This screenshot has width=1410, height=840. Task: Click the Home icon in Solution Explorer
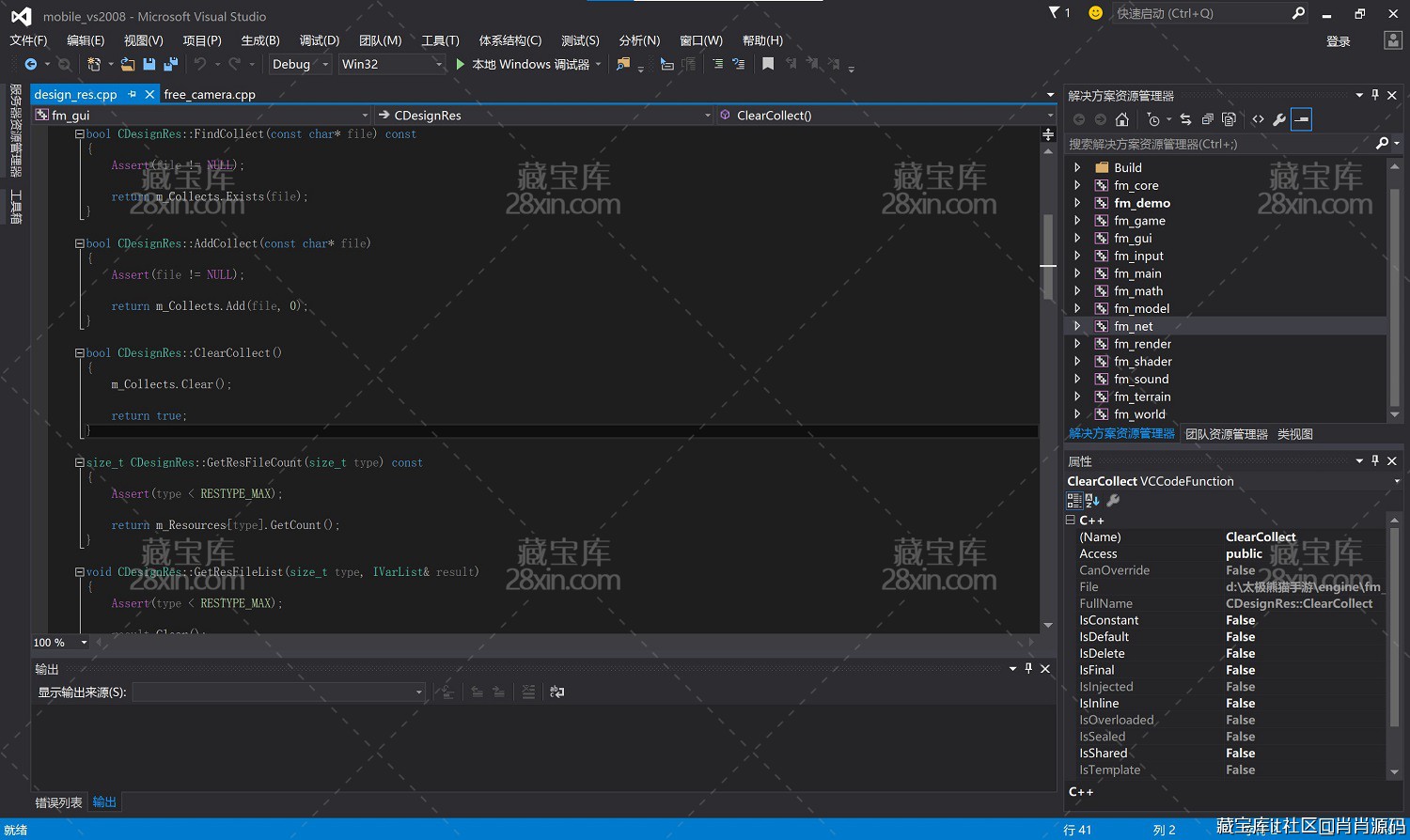point(1121,119)
